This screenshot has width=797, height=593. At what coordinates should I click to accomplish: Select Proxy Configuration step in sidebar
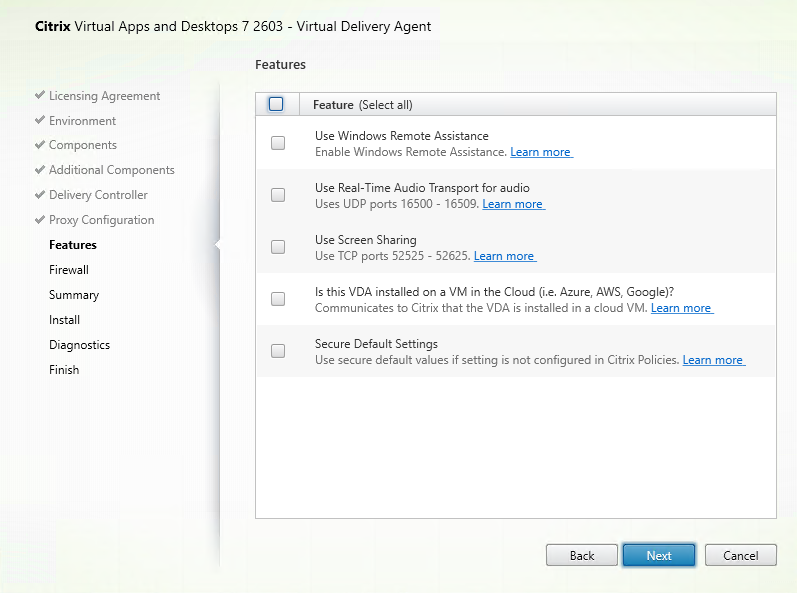click(x=102, y=220)
